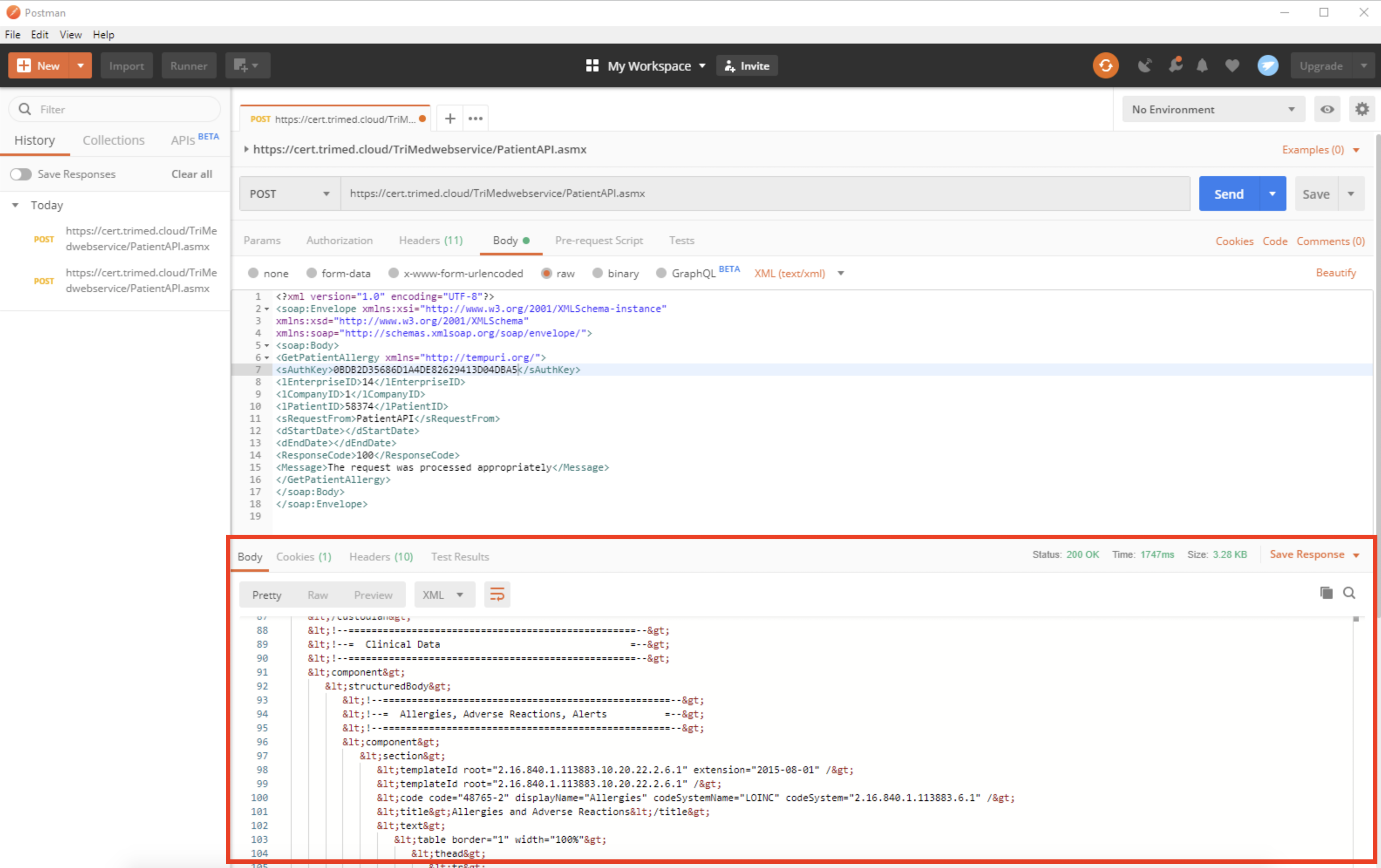This screenshot has width=1381, height=868.
Task: Click the Beautify link
Action: [1336, 273]
